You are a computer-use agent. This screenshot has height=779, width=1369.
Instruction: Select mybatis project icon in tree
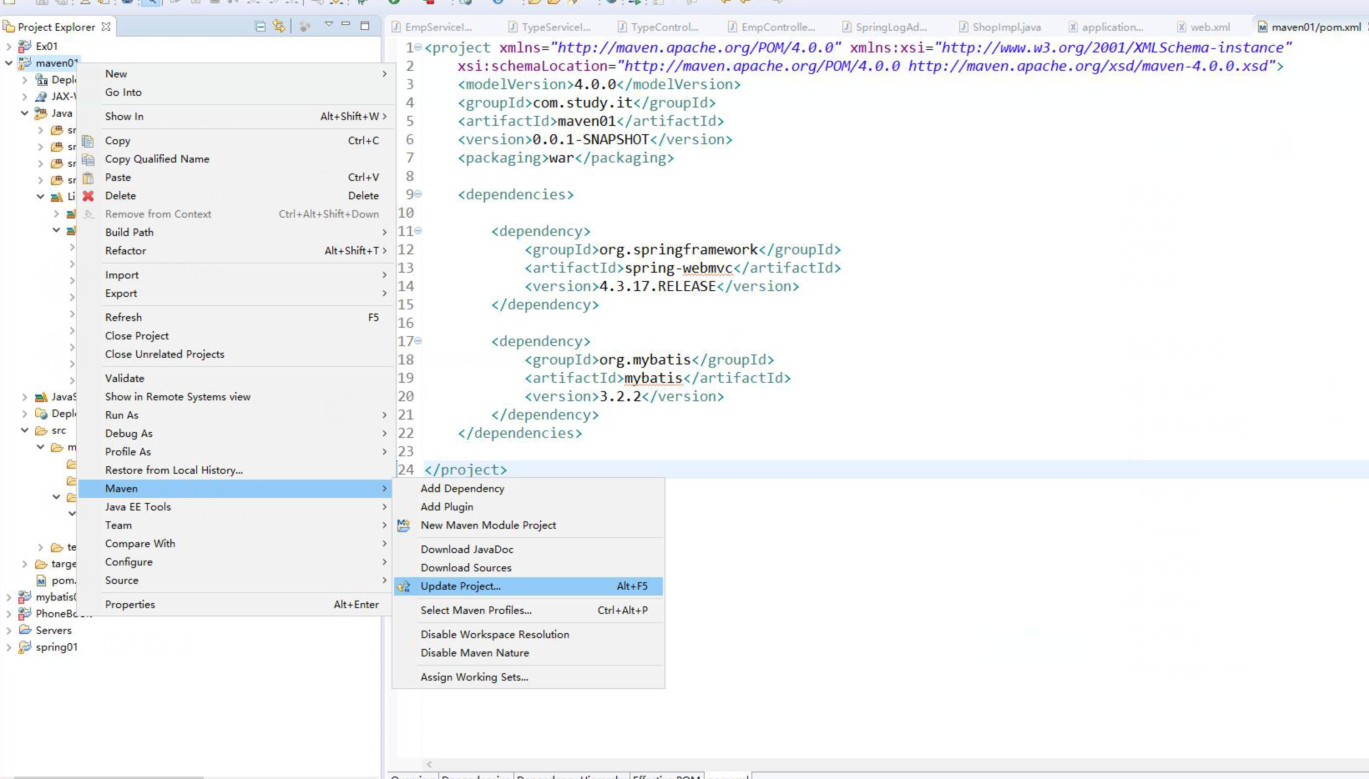25,597
